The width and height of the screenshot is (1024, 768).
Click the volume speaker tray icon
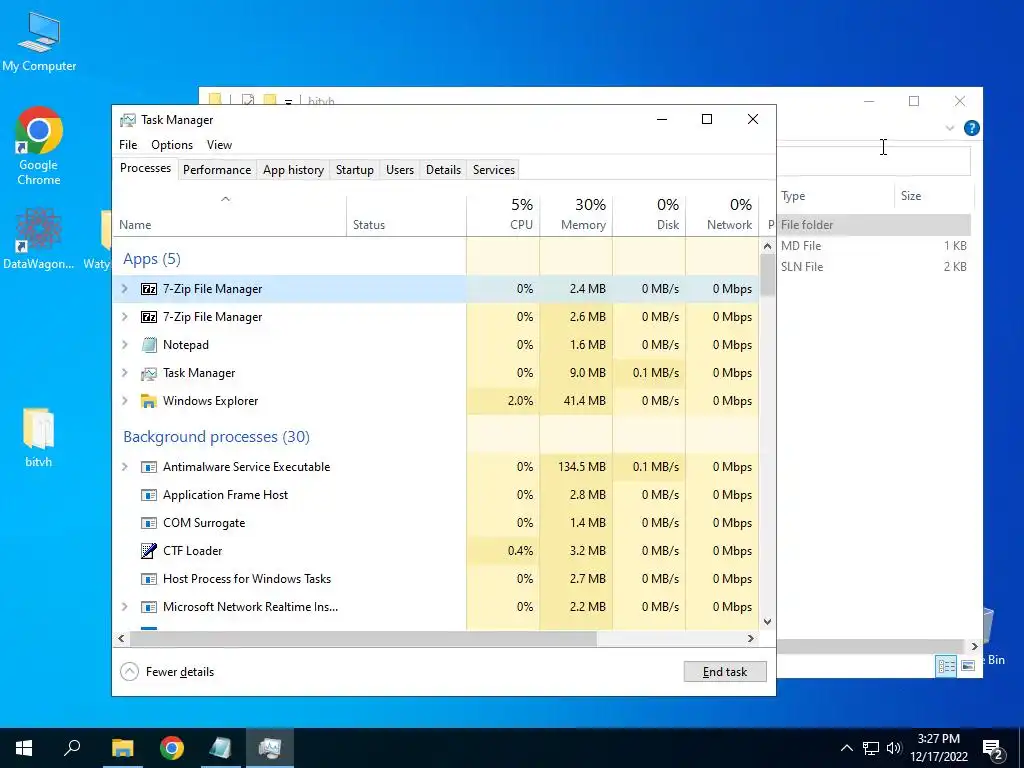[894, 748]
